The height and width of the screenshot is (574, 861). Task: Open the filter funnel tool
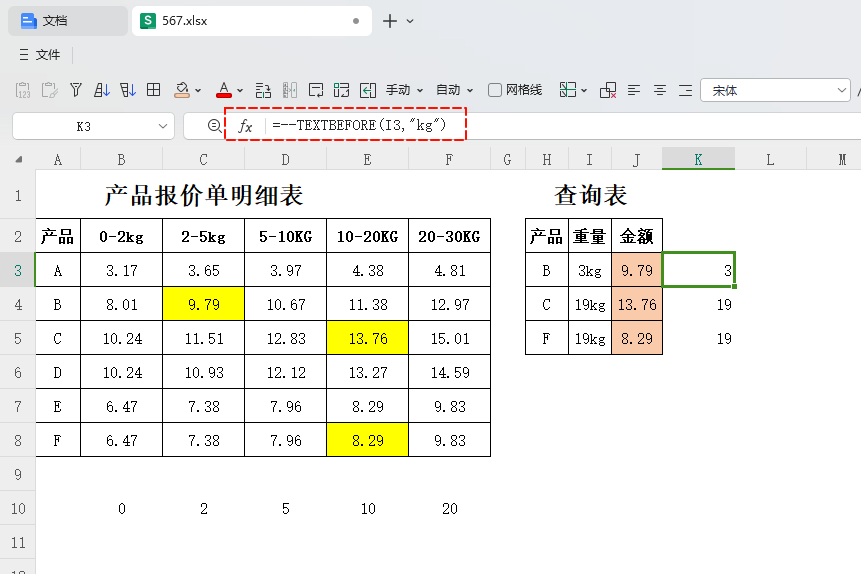[76, 90]
